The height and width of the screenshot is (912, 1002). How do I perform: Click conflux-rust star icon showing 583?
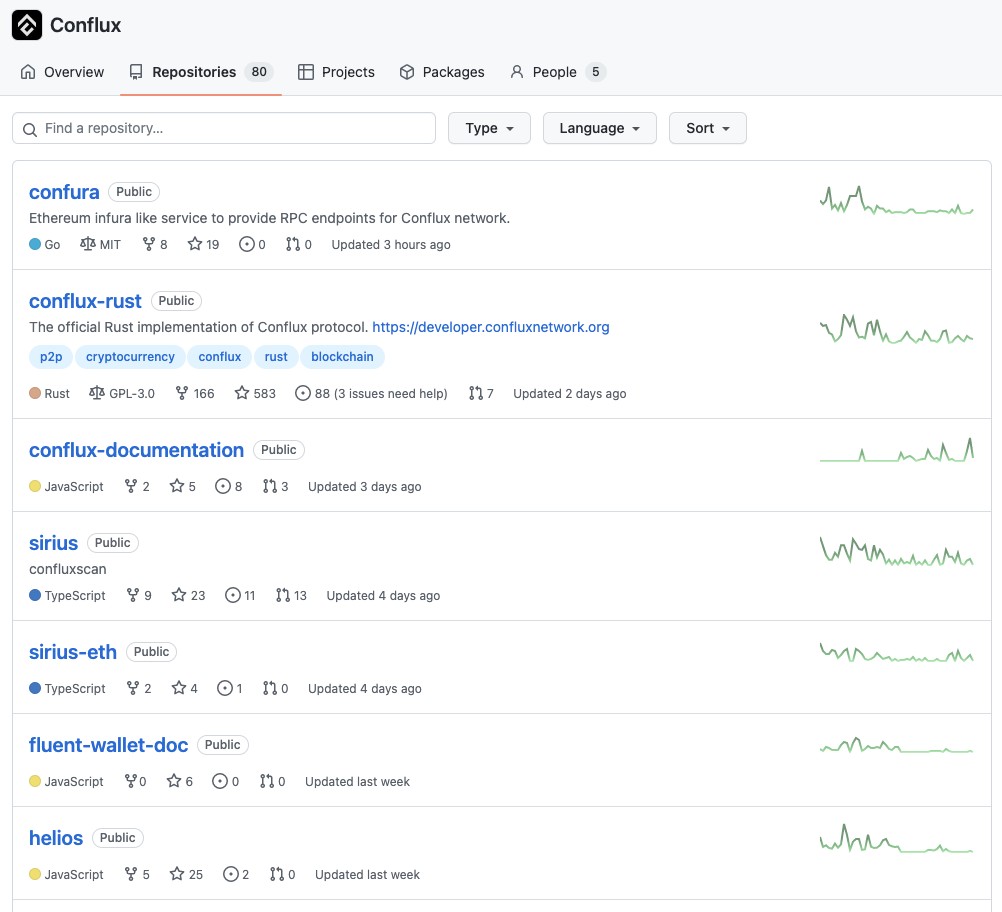(242, 393)
